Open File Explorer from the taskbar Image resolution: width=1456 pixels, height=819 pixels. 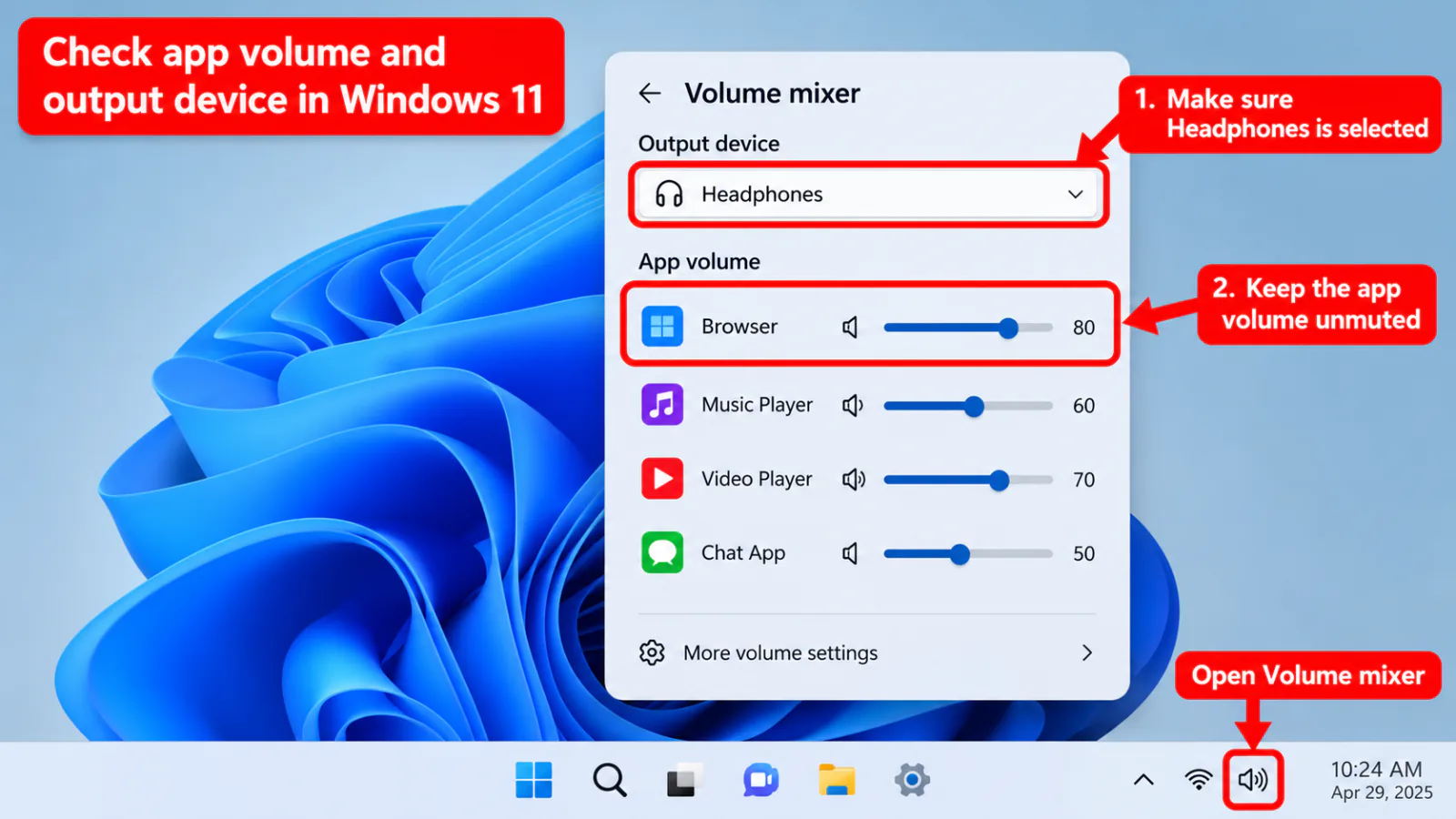[836, 780]
